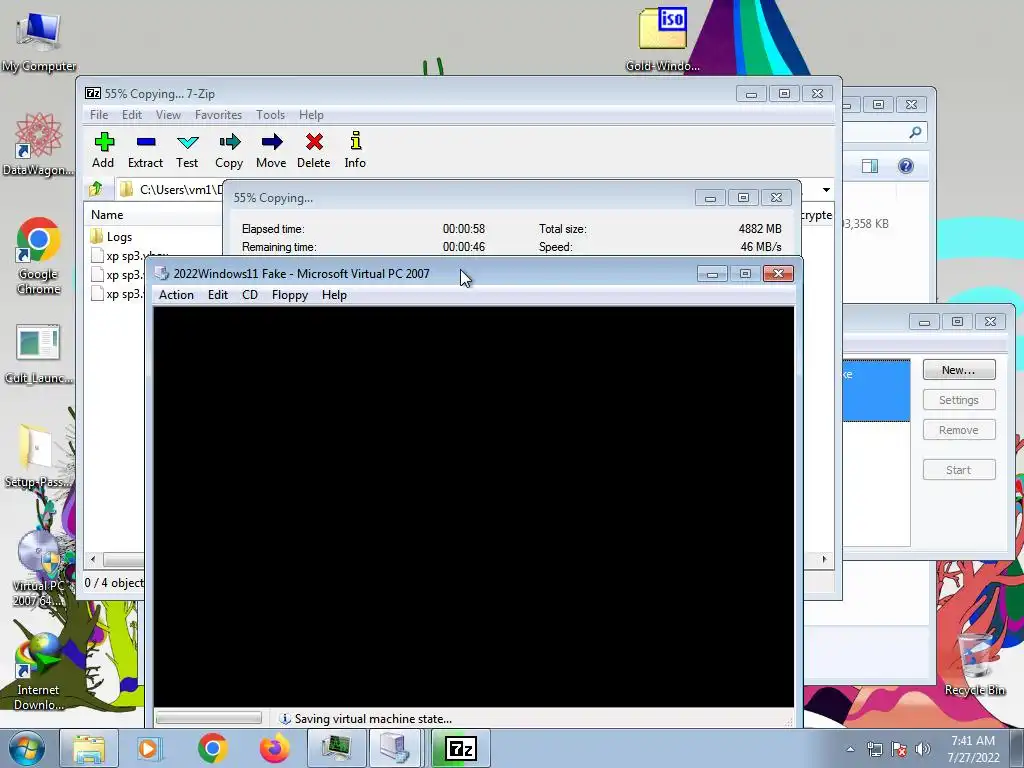Image resolution: width=1024 pixels, height=768 pixels.
Task: Click the Windows Start button
Action: click(27, 748)
